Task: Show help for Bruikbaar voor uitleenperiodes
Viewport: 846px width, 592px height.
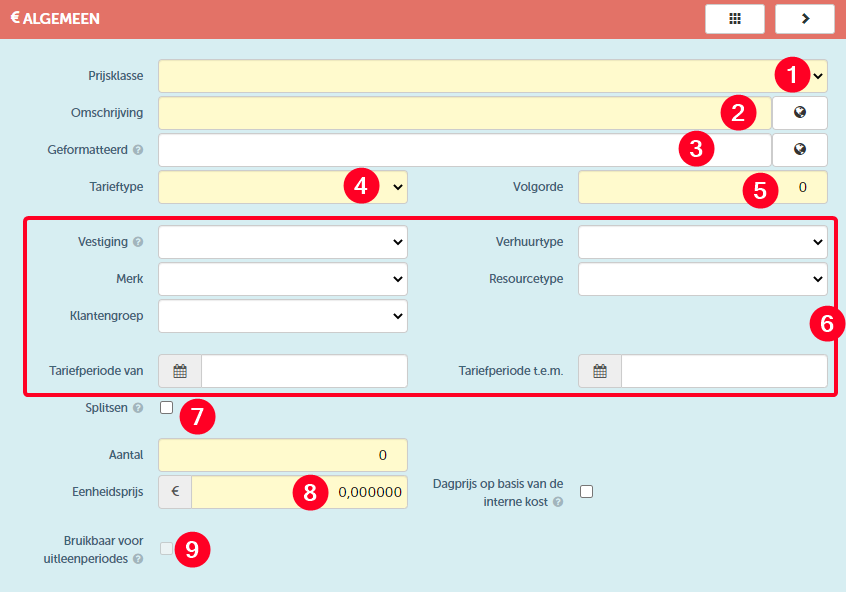Action: click(138, 559)
